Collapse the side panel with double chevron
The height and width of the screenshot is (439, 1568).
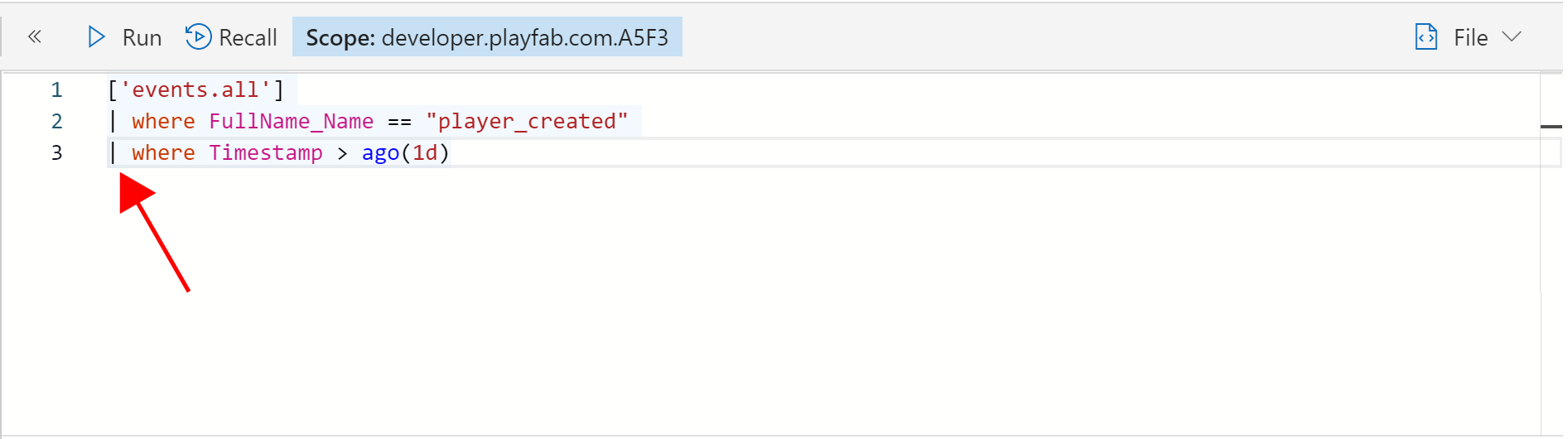click(35, 36)
